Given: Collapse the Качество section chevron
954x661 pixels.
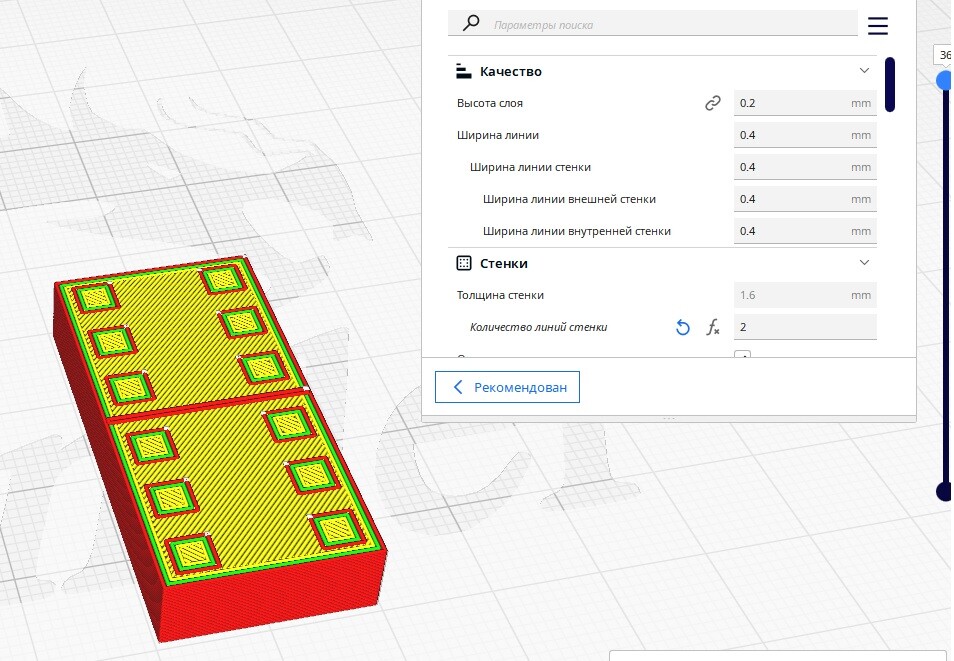Looking at the screenshot, I should click(x=864, y=71).
